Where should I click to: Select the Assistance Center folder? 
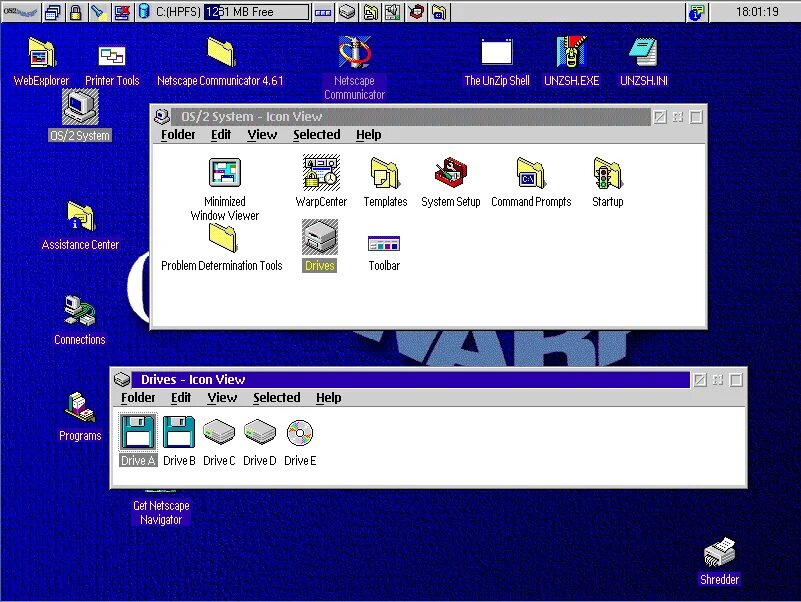coord(80,226)
